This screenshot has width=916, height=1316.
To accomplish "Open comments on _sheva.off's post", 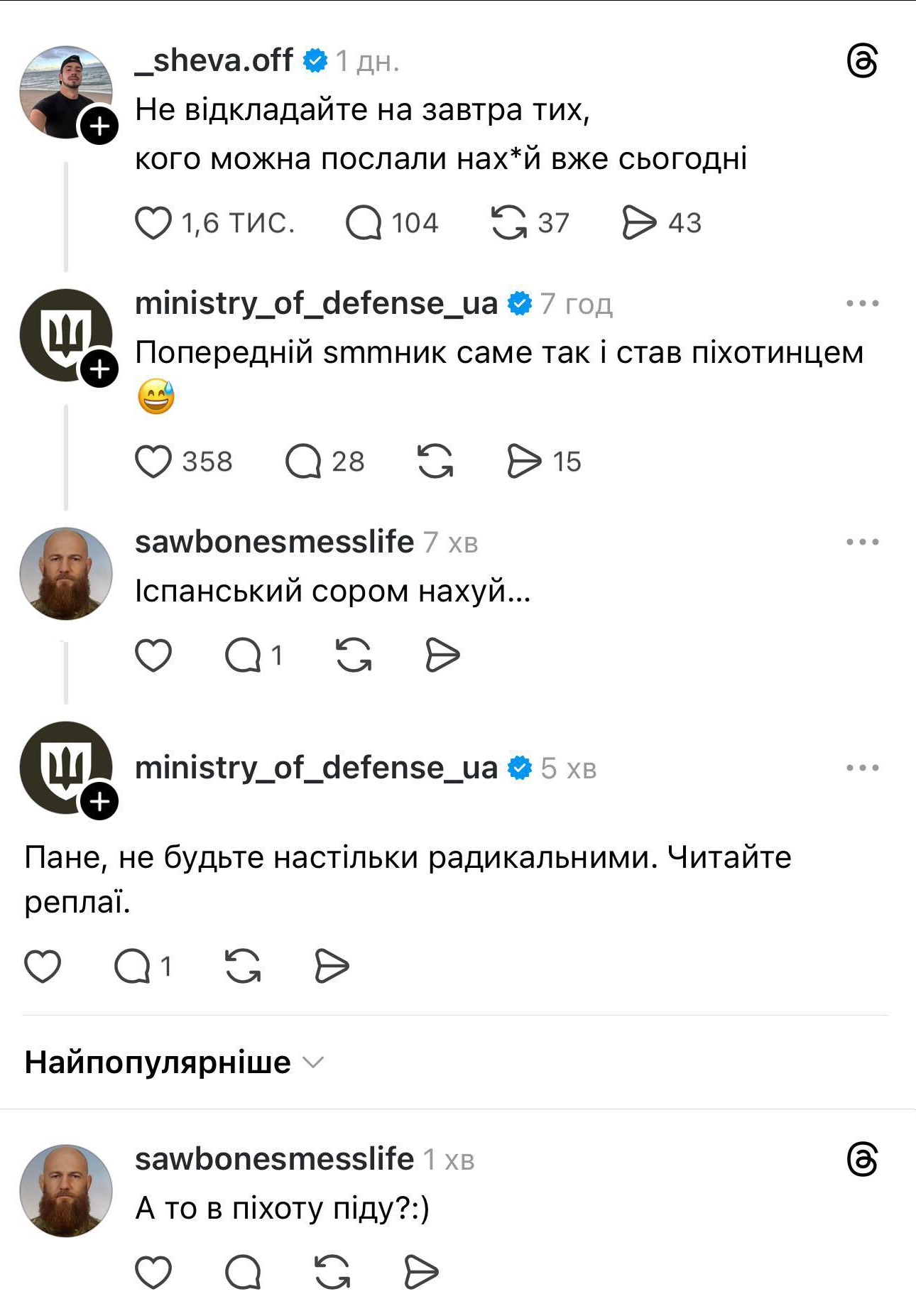I will pos(364,223).
